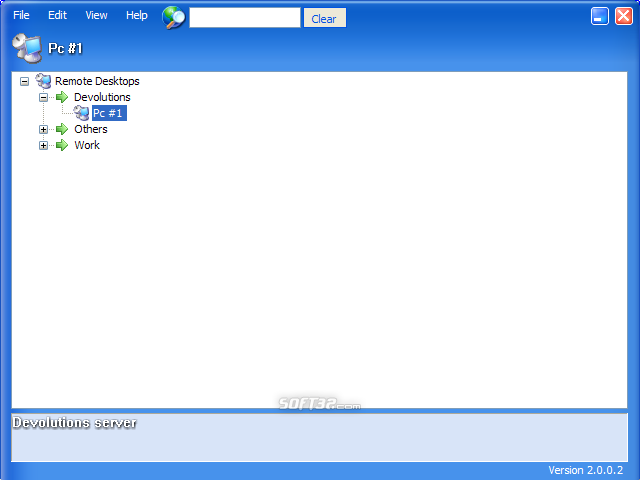Click the Version 2.0.0.2 label
The height and width of the screenshot is (480, 640).
[585, 470]
